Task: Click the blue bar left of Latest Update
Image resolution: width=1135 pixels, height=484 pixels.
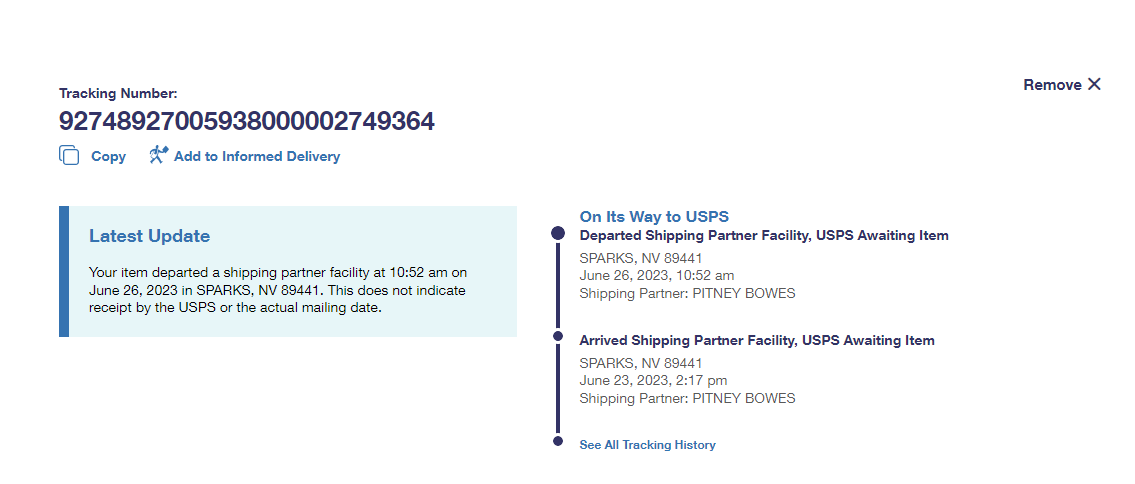Action: [x=64, y=271]
